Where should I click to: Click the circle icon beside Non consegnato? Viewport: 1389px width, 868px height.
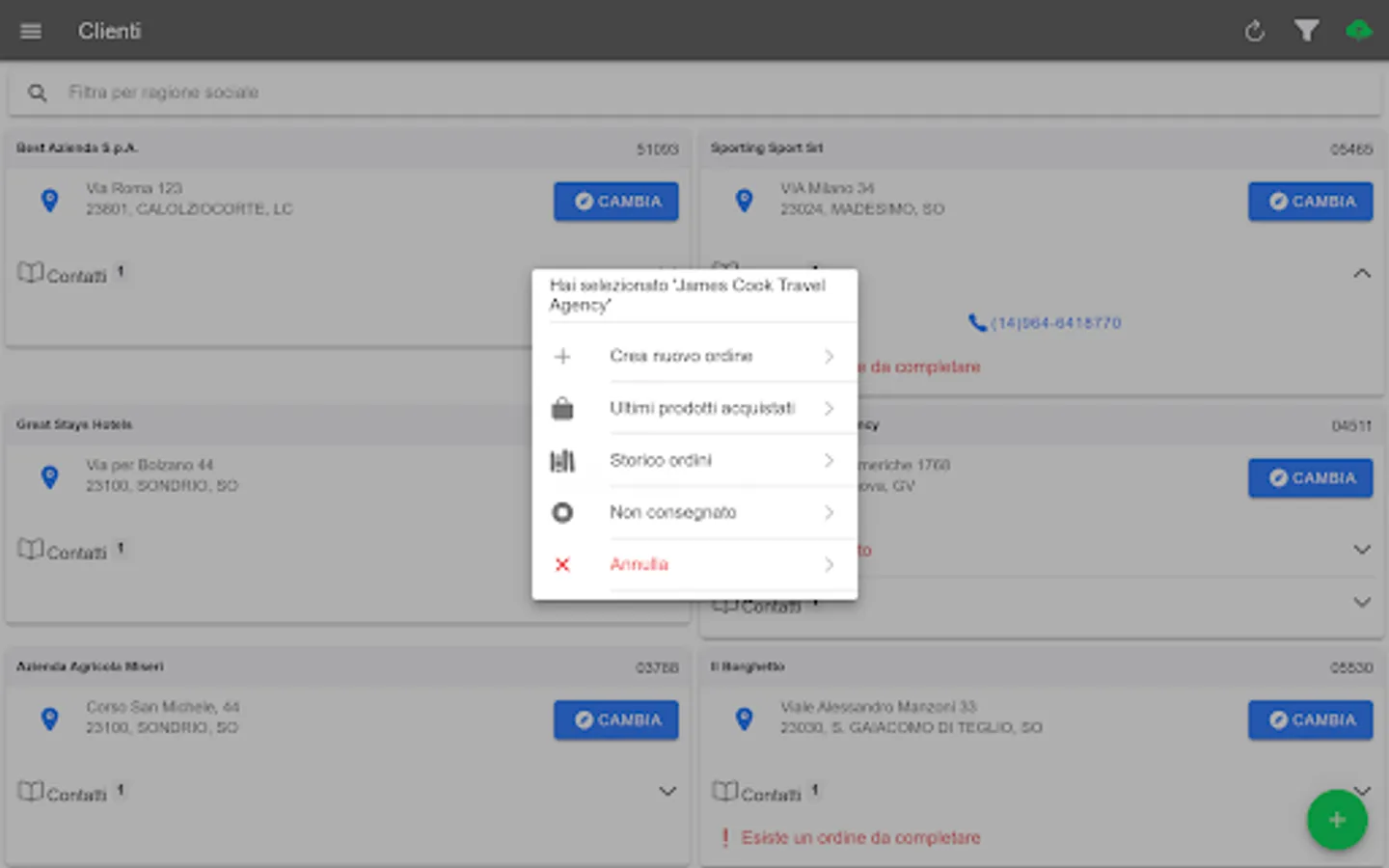562,513
